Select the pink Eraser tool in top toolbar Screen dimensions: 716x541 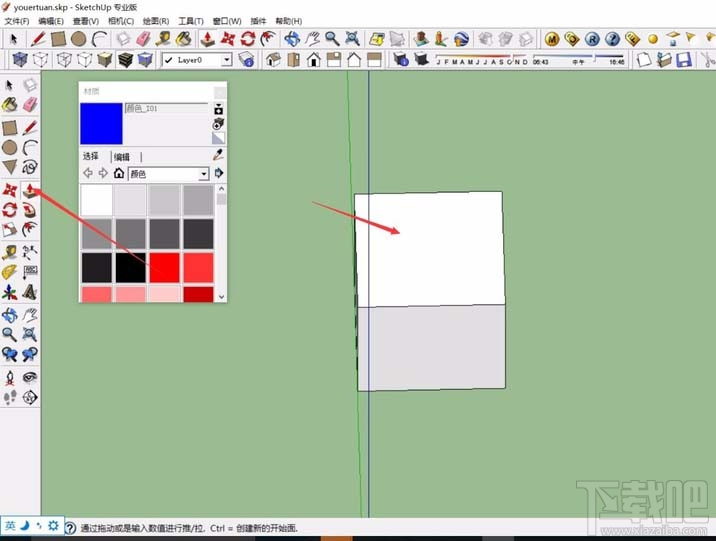[x=143, y=39]
